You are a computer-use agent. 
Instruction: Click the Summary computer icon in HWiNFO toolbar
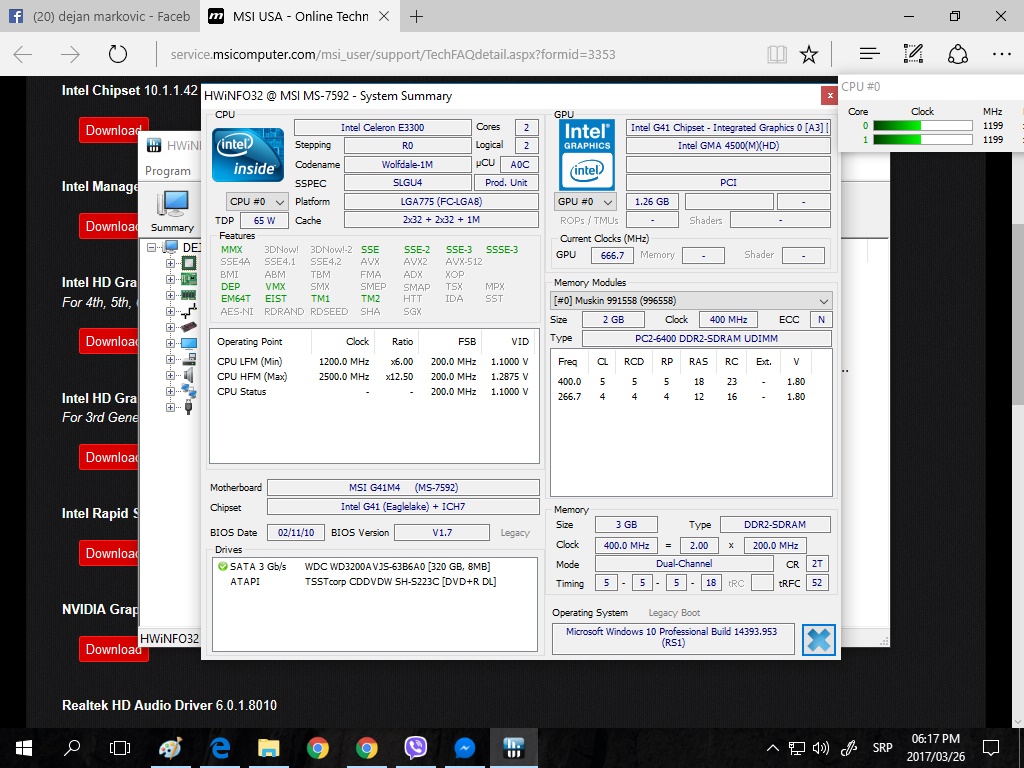pos(172,204)
